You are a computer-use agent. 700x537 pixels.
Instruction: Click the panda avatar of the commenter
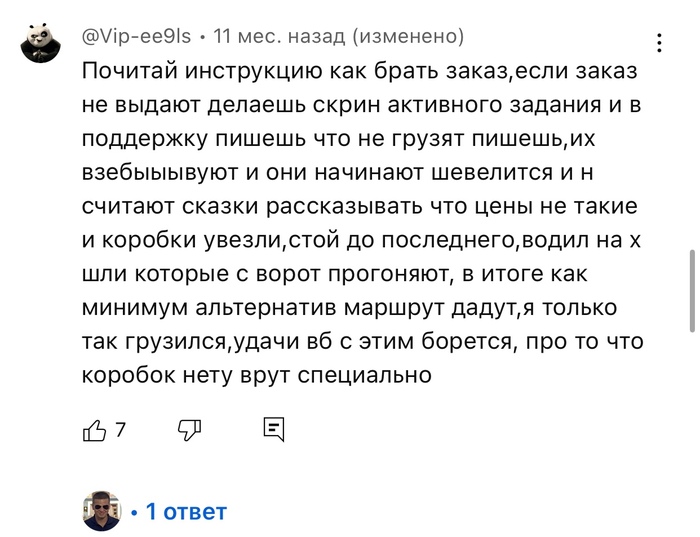(39, 44)
